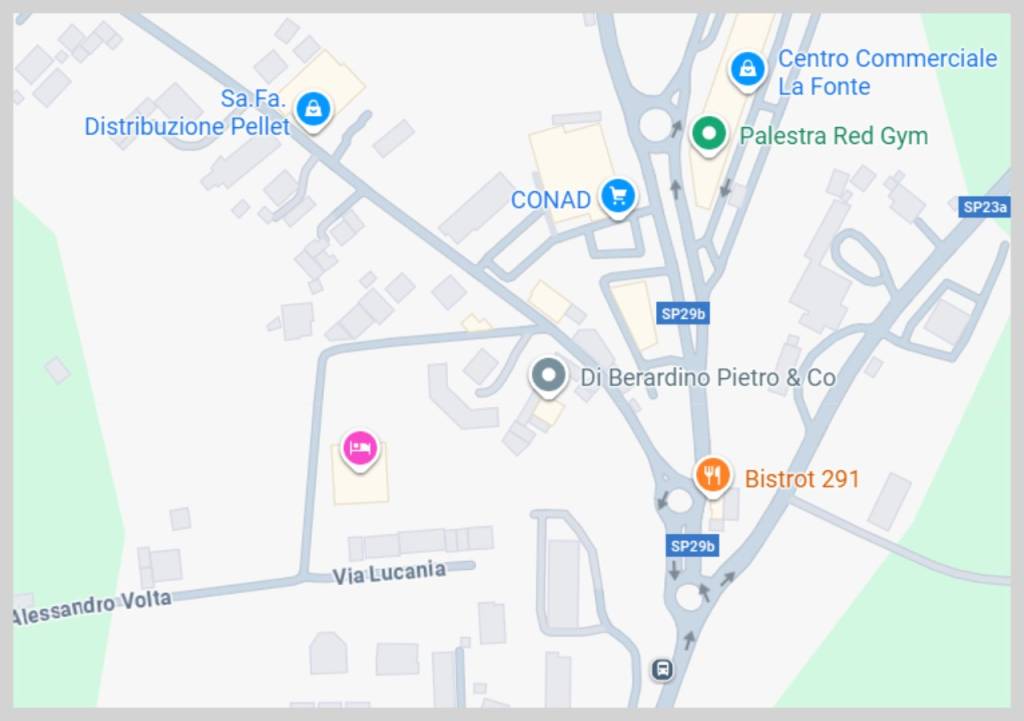Click the Via Lucania street label
1024x721 pixels.
pyautogui.click(x=389, y=573)
